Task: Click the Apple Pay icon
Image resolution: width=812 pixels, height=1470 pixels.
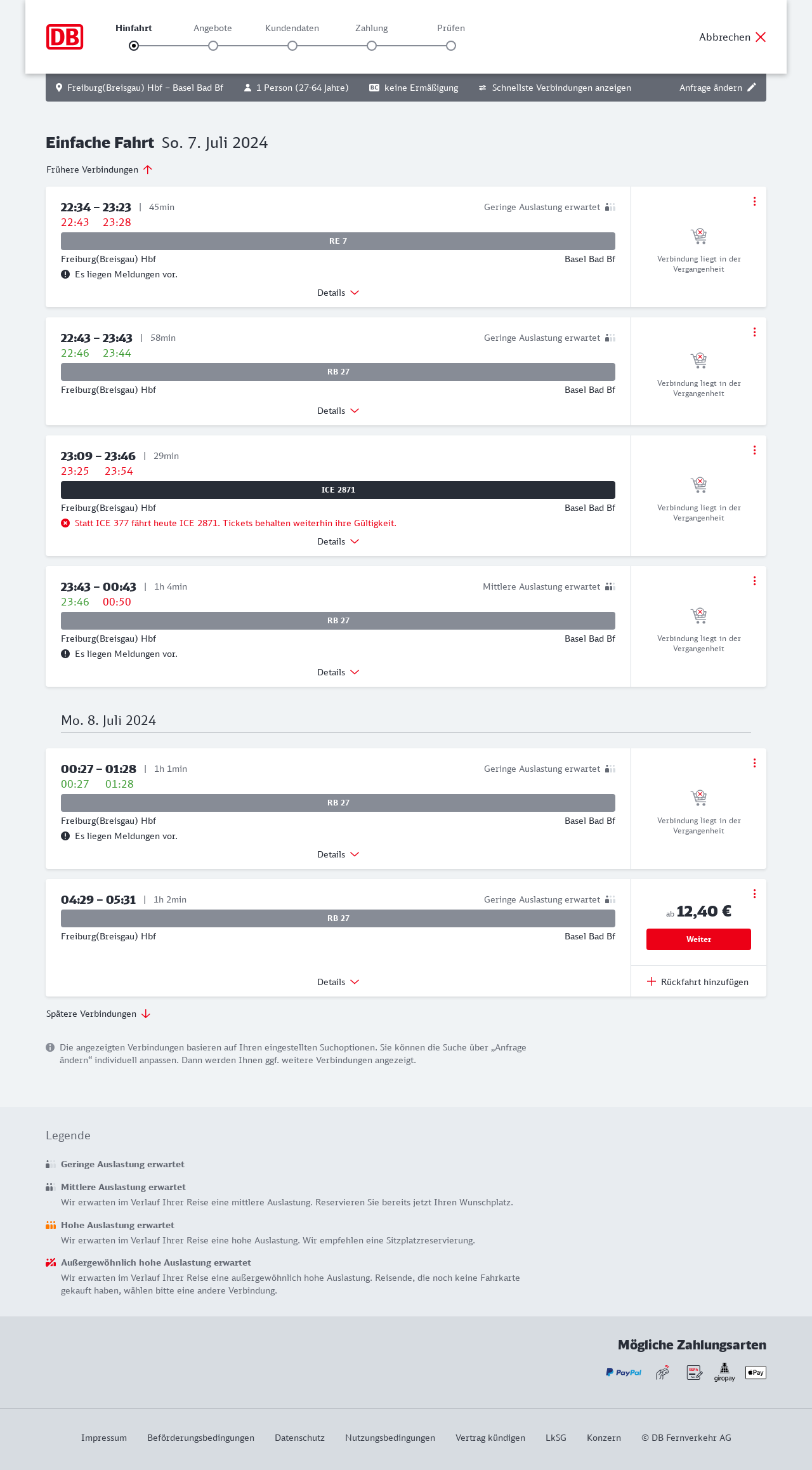Action: [x=756, y=1372]
